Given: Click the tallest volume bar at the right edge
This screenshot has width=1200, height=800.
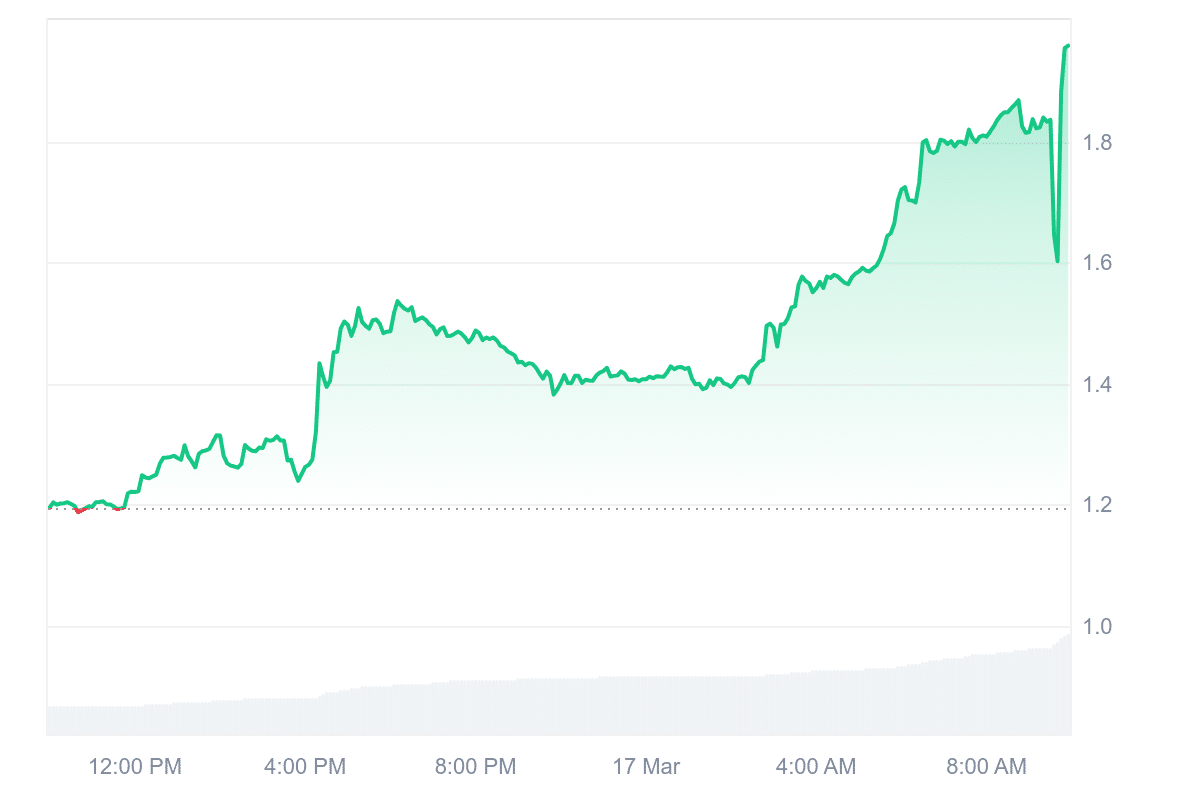Looking at the screenshot, I should click(x=1068, y=685).
